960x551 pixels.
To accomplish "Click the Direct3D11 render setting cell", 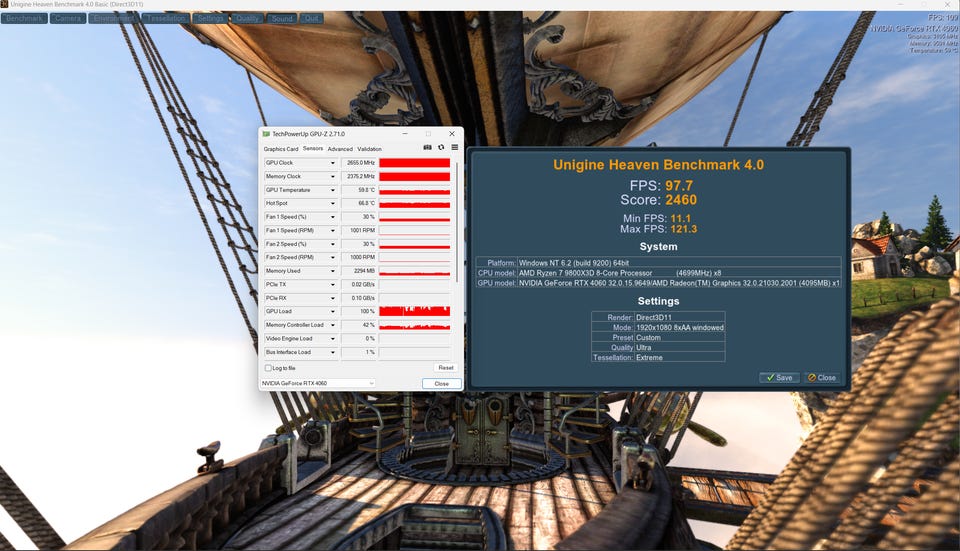I will click(x=679, y=317).
